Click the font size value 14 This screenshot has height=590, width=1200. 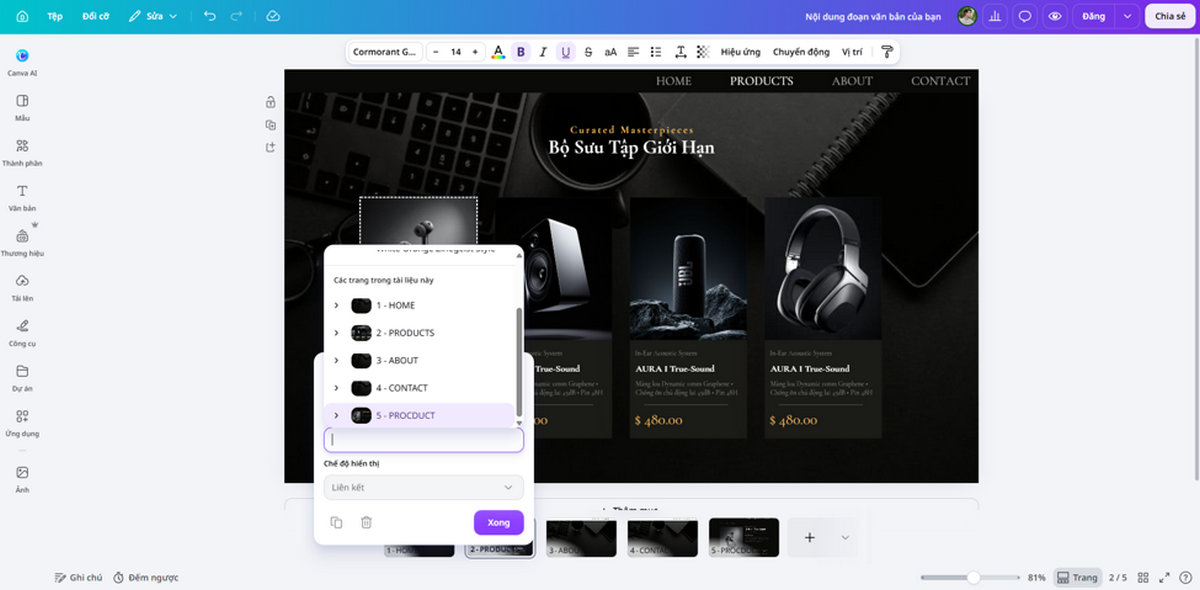(x=455, y=52)
